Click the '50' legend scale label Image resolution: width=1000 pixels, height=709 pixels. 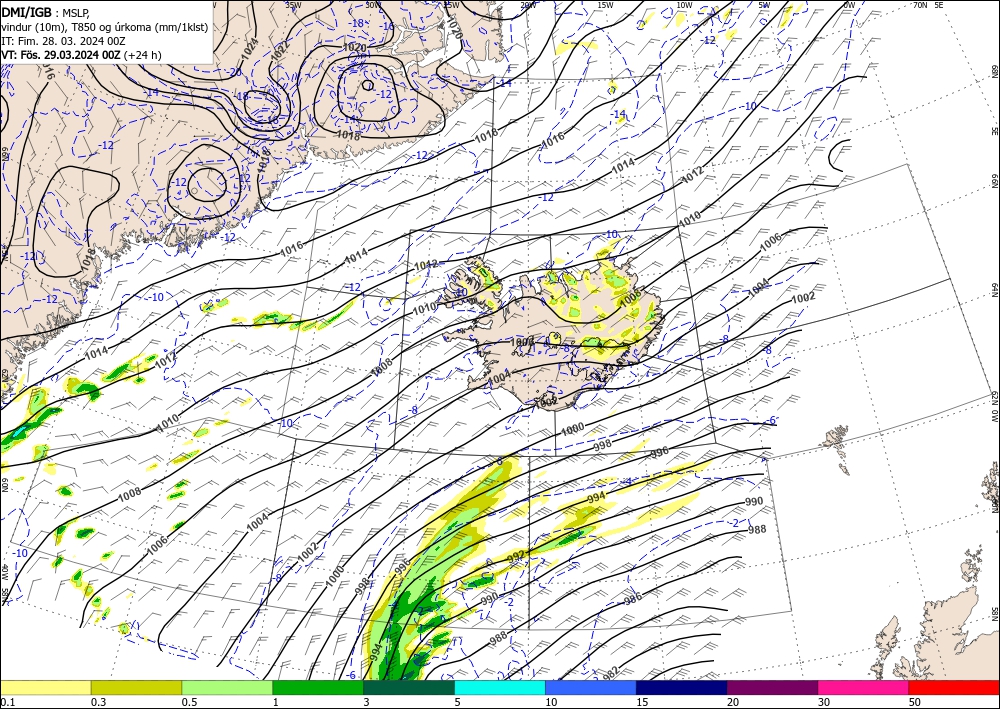(x=914, y=702)
